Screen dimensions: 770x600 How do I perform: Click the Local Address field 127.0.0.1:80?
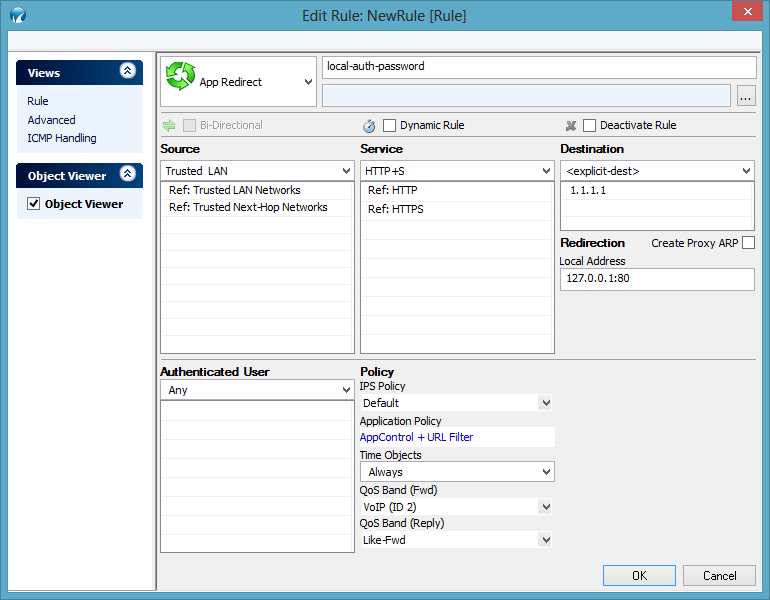[x=657, y=279]
